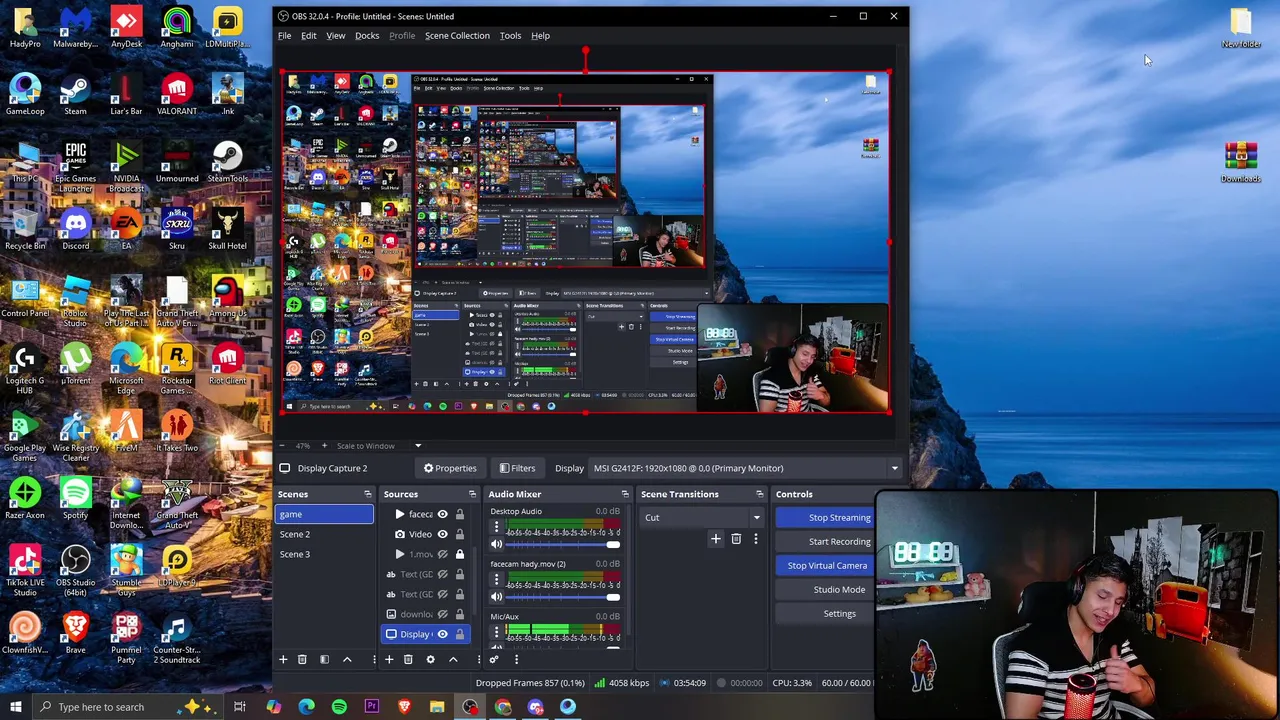This screenshot has height=720, width=1280.
Task: Float the Audio Mixer dock panel
Action: click(625, 494)
